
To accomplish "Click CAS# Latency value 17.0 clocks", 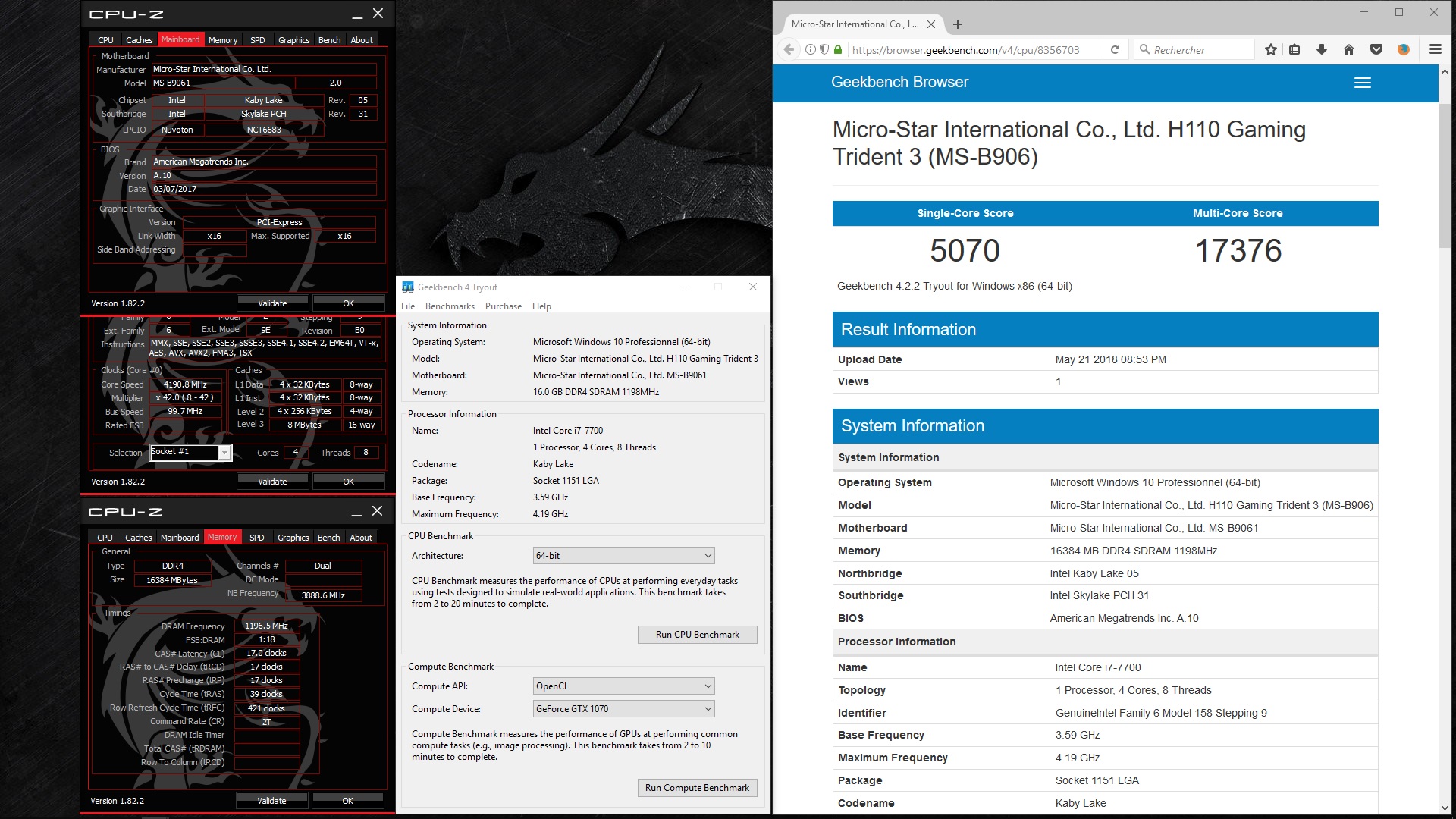I will 266,654.
